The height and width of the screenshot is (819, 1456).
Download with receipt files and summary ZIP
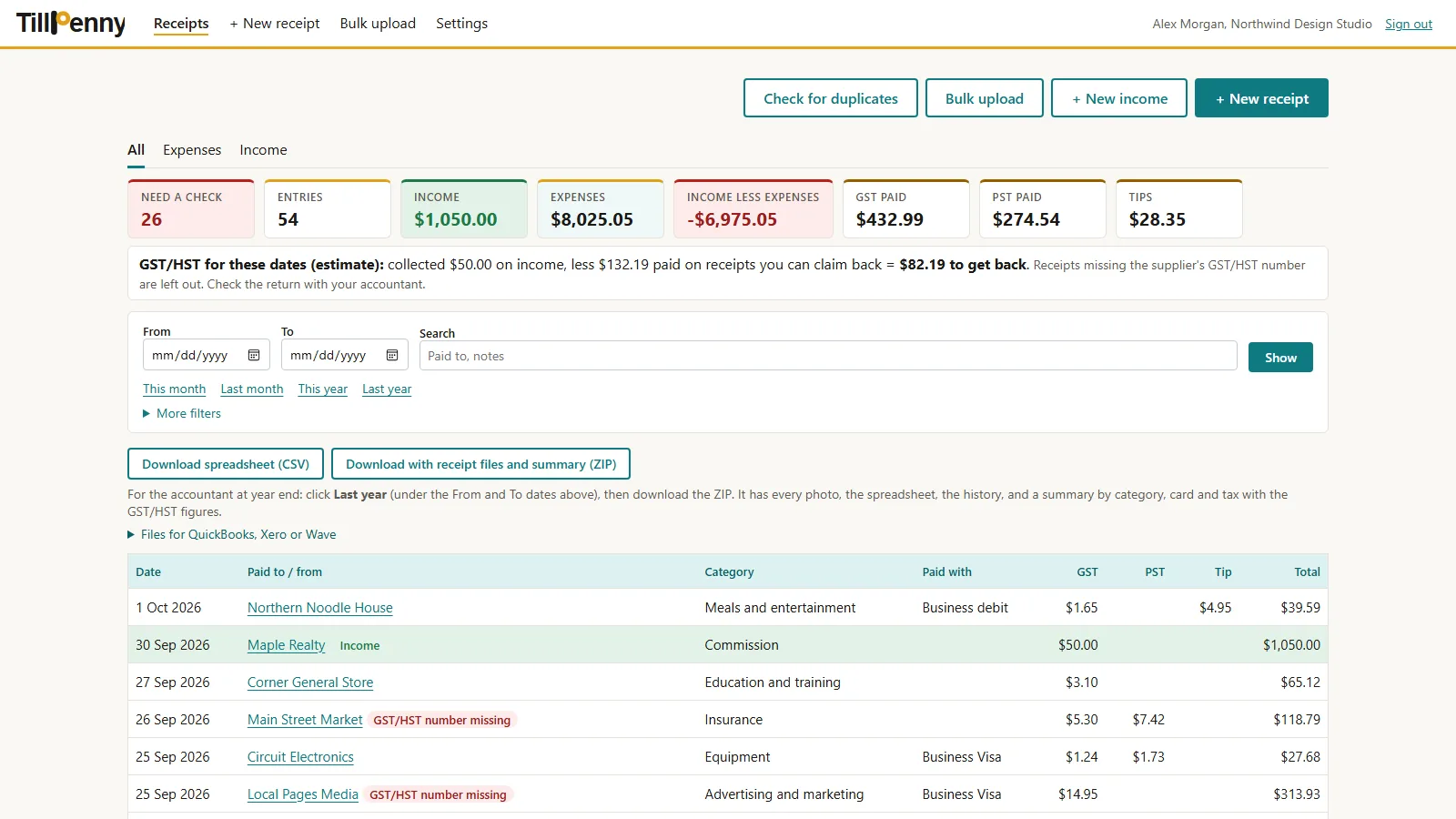pyautogui.click(x=480, y=464)
